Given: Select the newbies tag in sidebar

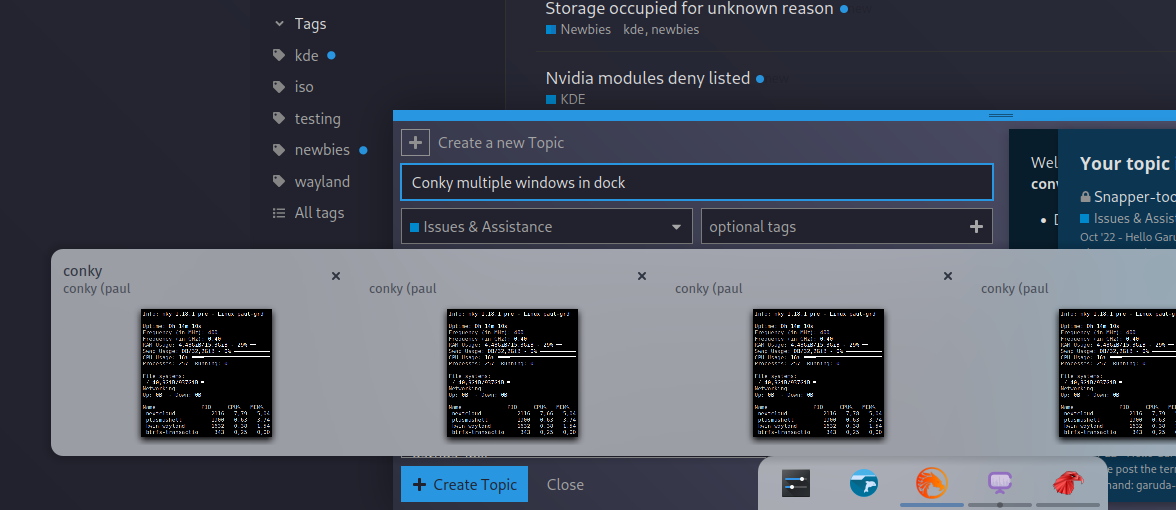Looking at the screenshot, I should [x=322, y=150].
